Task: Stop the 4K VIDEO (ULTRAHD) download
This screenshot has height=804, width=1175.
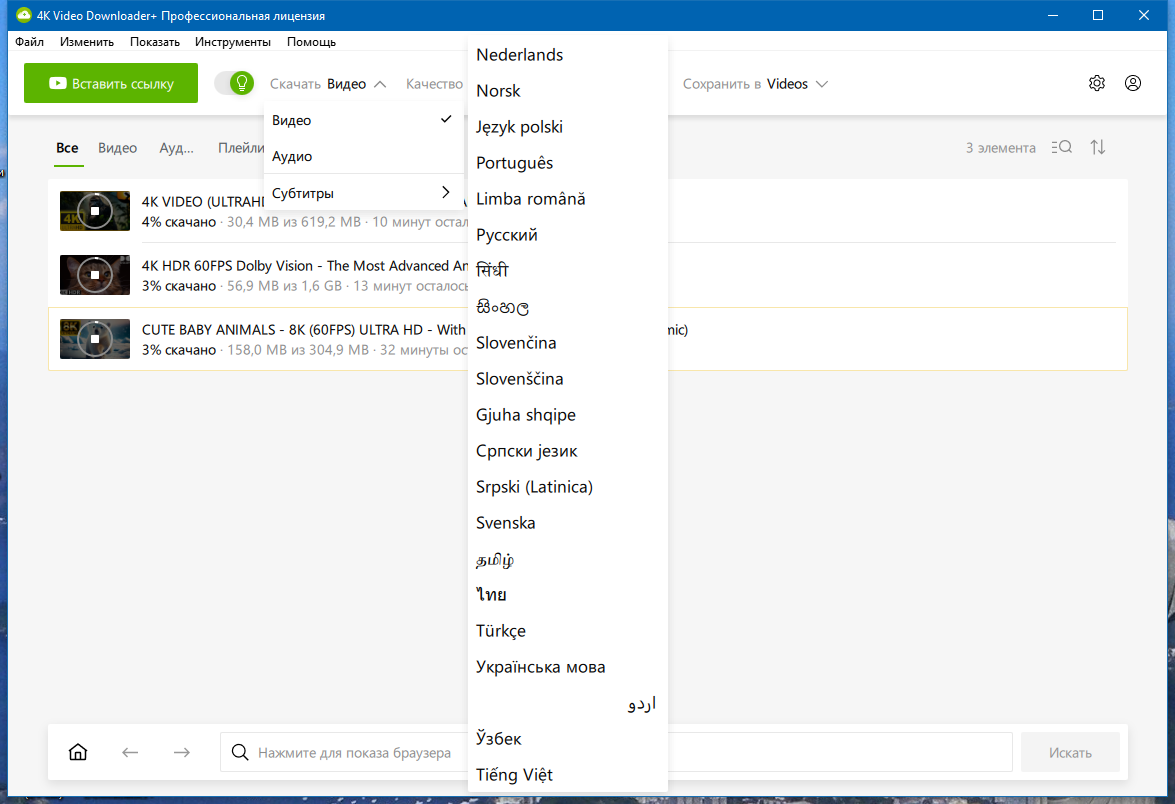Action: coord(95,211)
